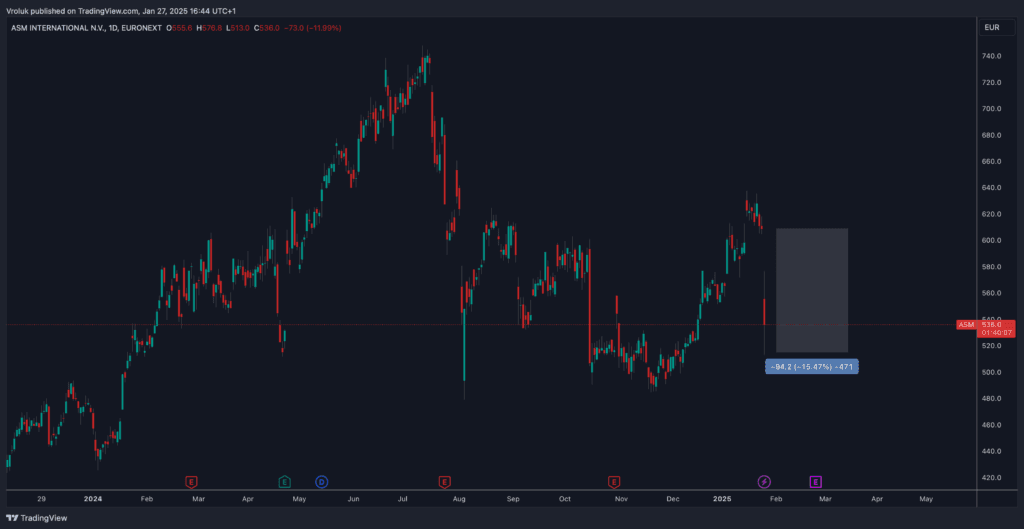Click the 480.0 price axis label
Image resolution: width=1024 pixels, height=529 pixels.
click(x=992, y=398)
